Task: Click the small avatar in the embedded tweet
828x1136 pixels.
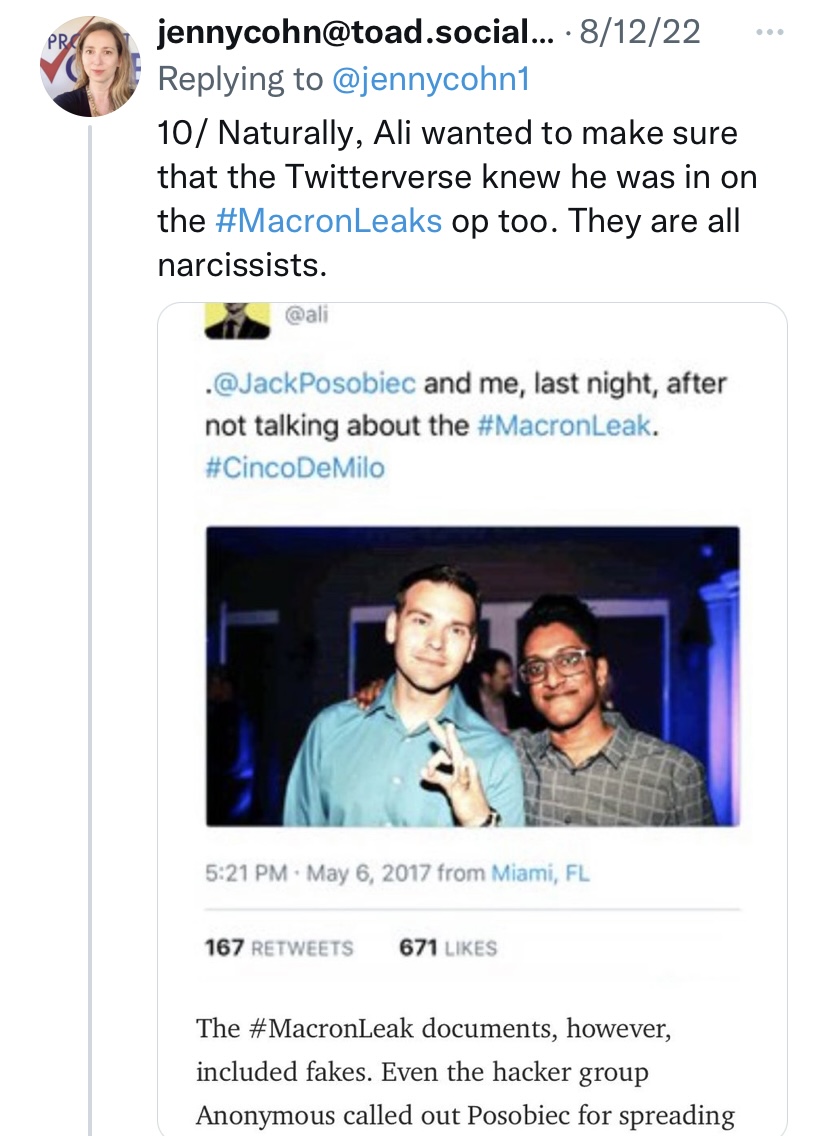Action: 237,320
